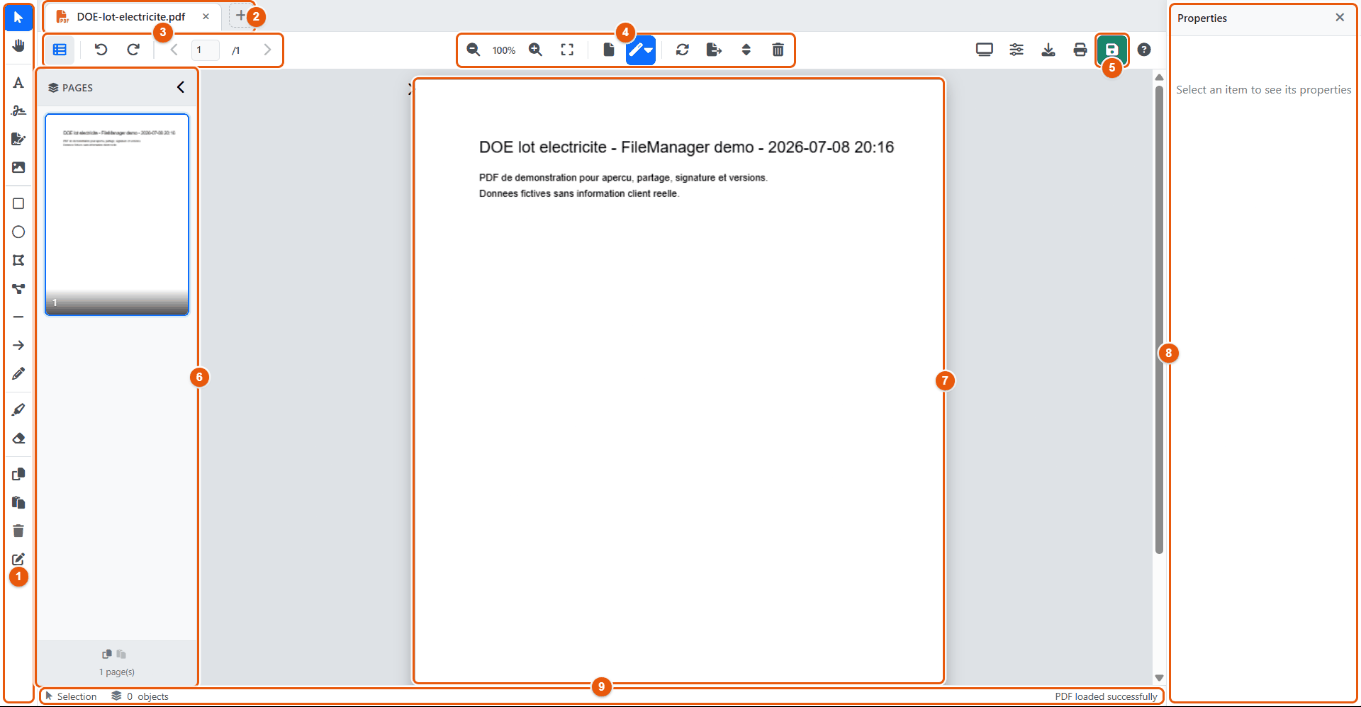
Task: Undo the last action
Action: click(101, 49)
